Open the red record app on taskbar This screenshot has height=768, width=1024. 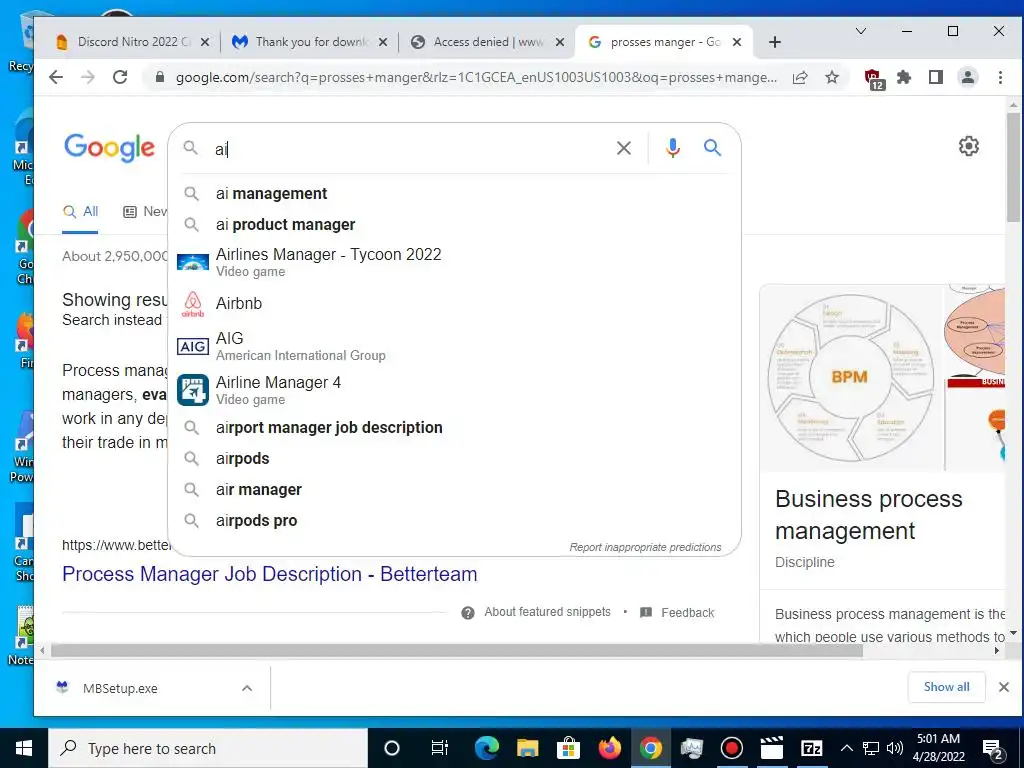(x=731, y=748)
